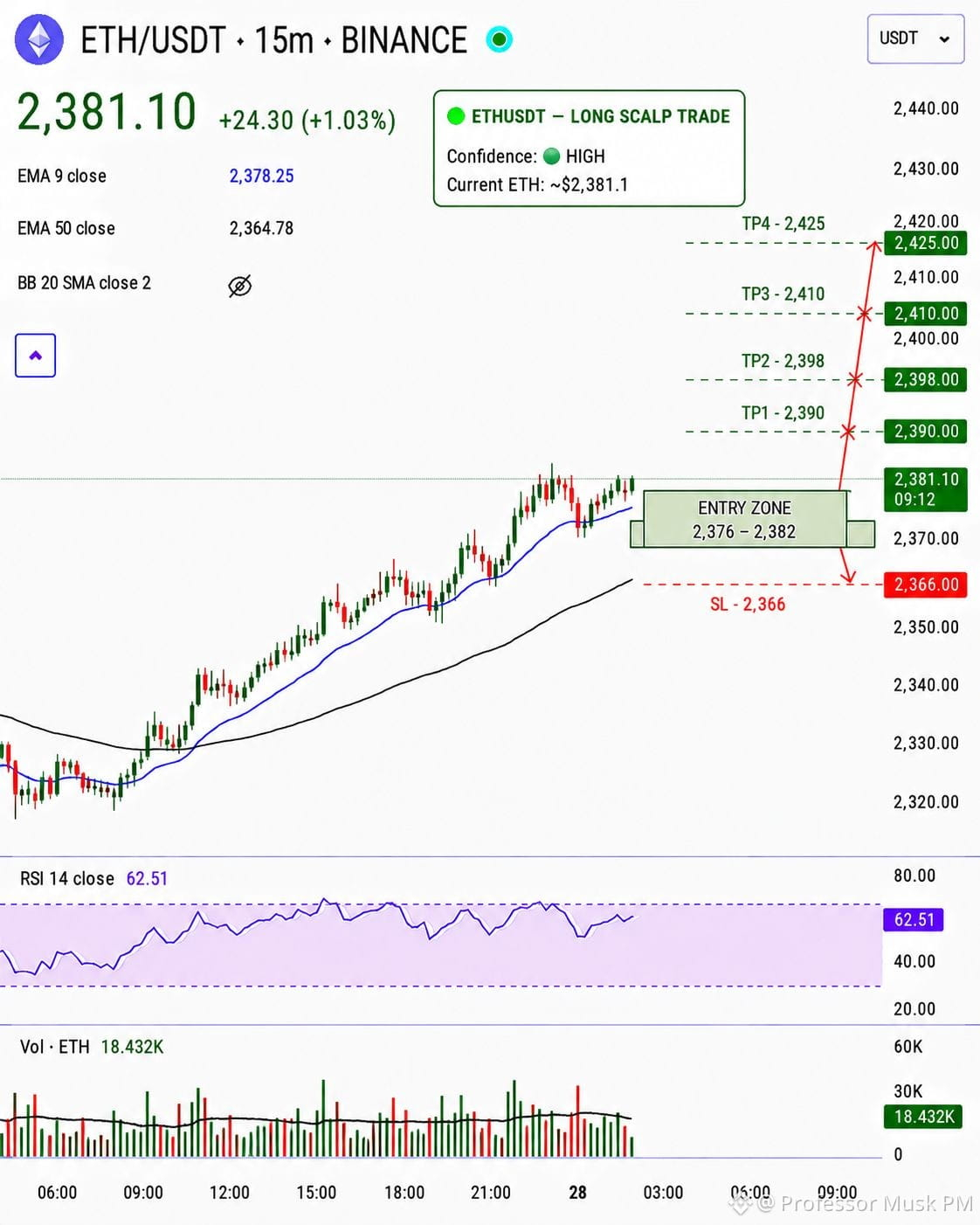Screen dimensions: 980x1225
Task: Select the EMA 50 close indicator label
Action: click(x=66, y=228)
